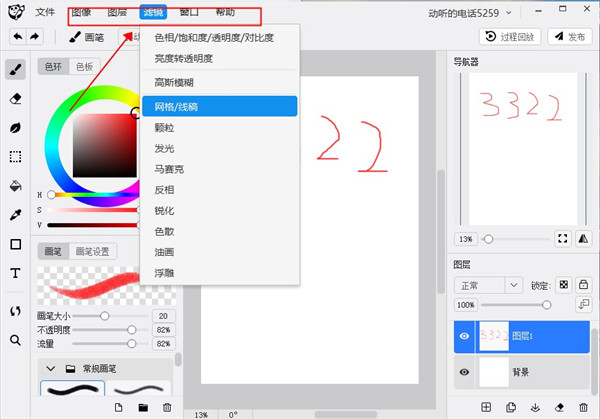Duplicate the layer with copy icon

[x=510, y=407]
